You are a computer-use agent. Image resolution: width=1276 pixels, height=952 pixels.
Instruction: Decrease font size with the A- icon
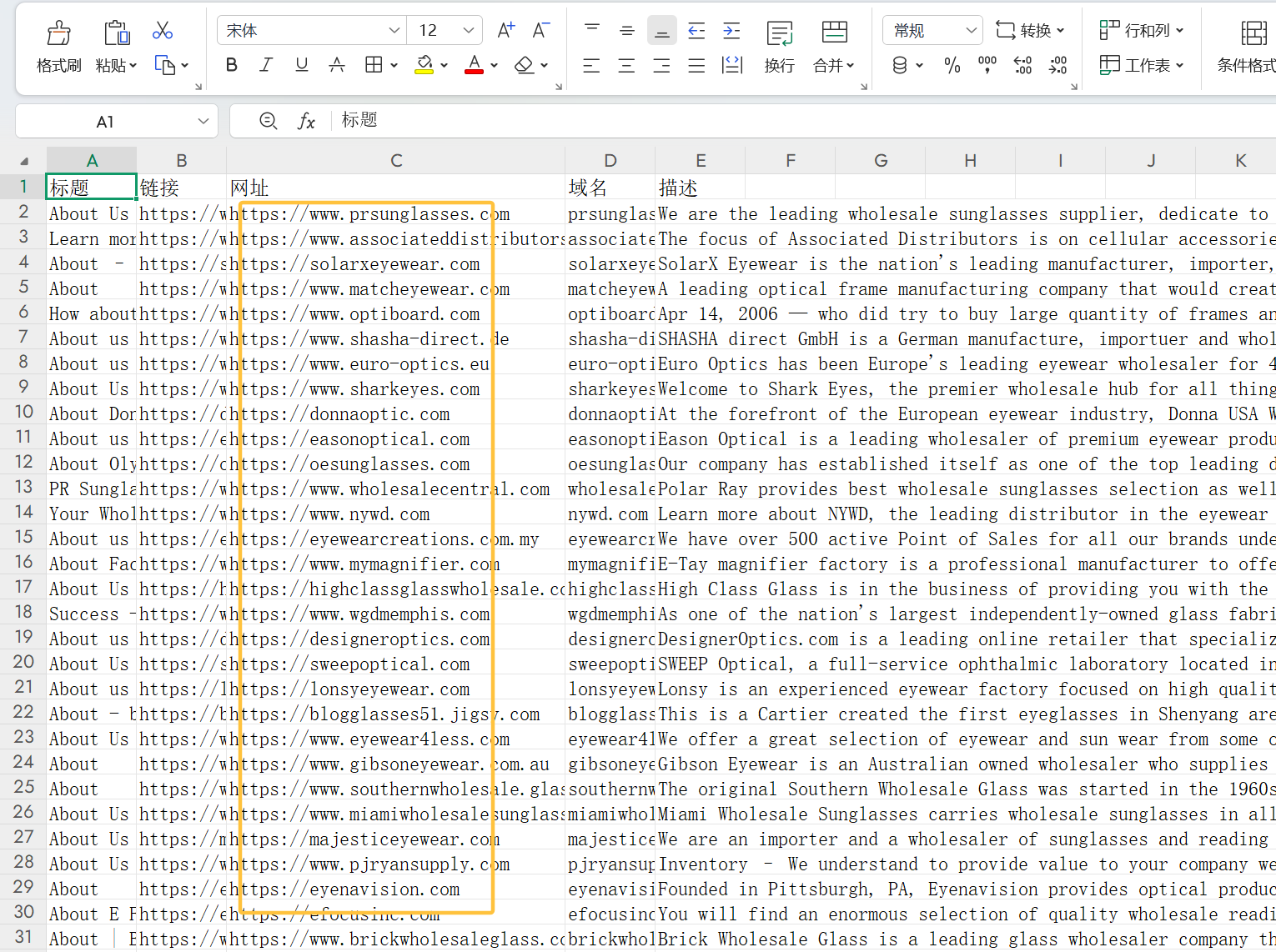(x=541, y=31)
